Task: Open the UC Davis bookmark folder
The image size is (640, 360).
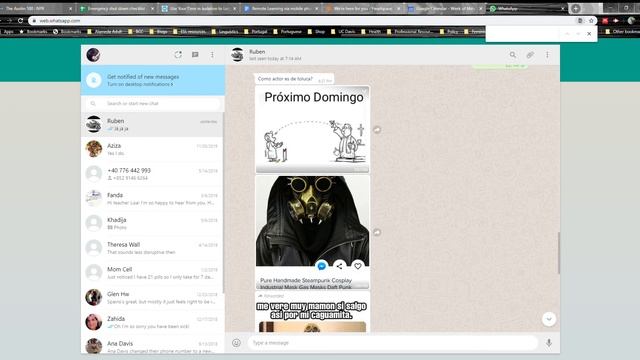Action: pyautogui.click(x=343, y=31)
